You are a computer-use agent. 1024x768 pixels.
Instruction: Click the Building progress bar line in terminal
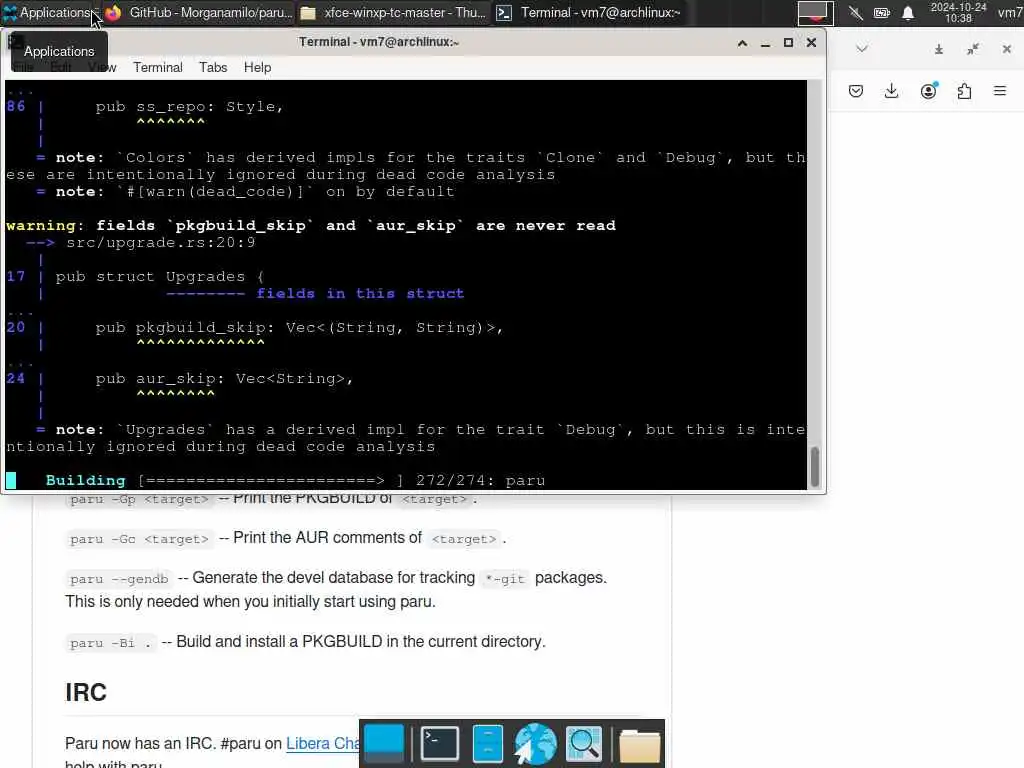click(295, 481)
